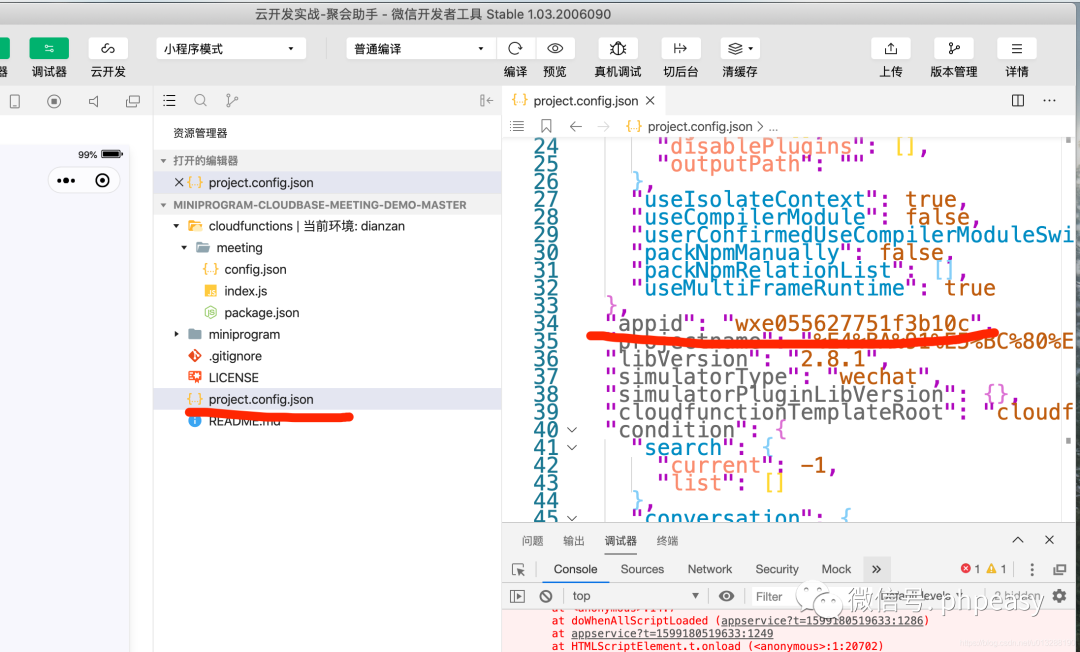The image size is (1080, 652).
Task: Select the Network devtools tab
Action: 709,569
